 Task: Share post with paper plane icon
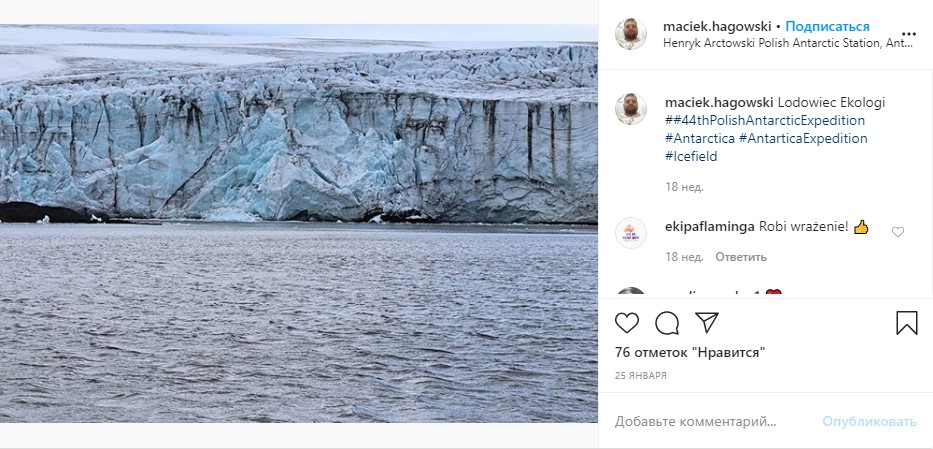point(707,323)
